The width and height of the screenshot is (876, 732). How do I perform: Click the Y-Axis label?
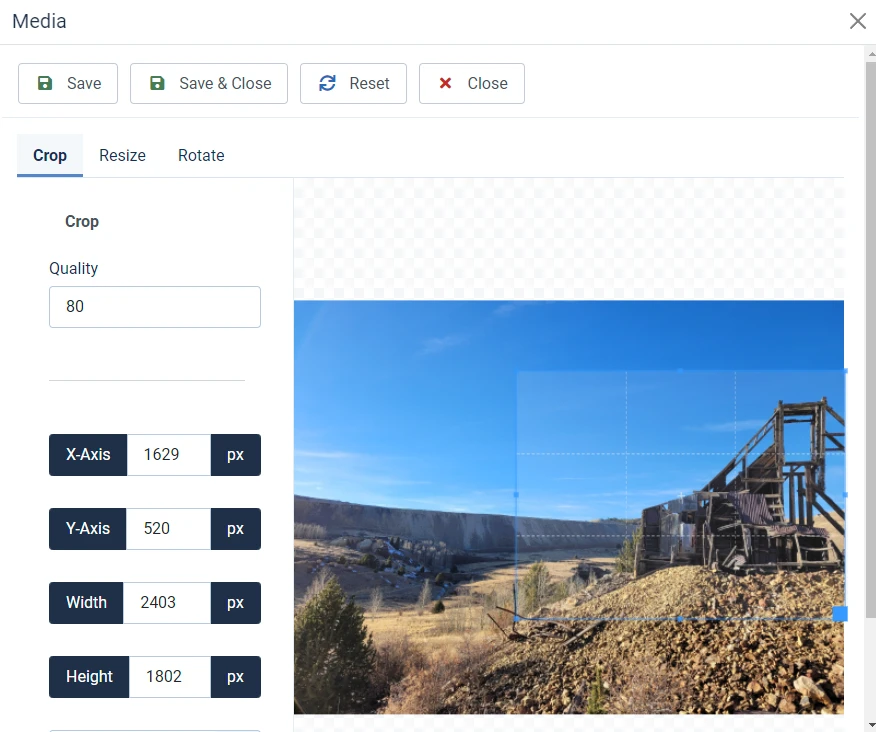click(88, 529)
